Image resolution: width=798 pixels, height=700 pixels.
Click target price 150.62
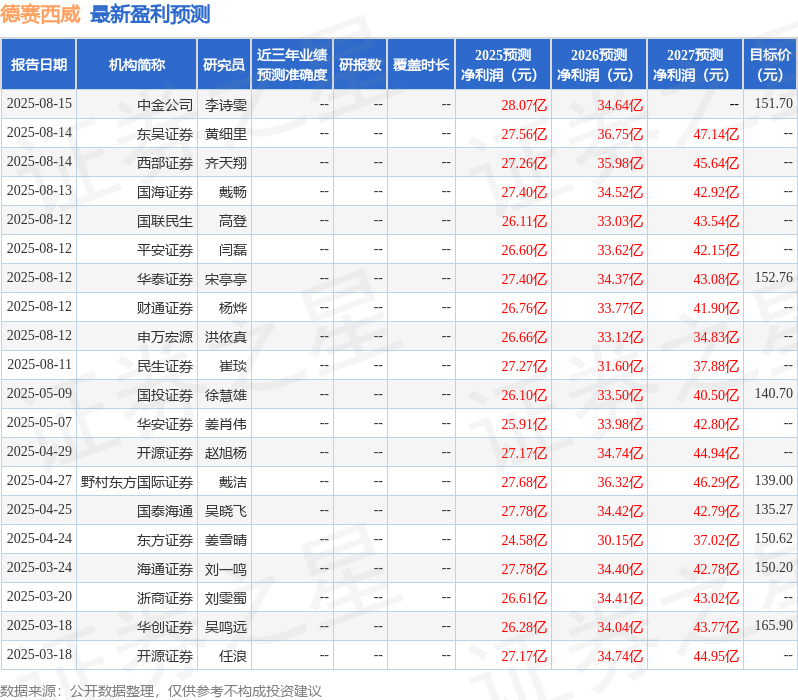point(774,539)
